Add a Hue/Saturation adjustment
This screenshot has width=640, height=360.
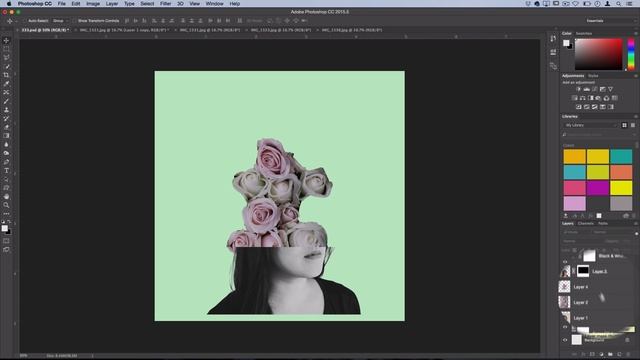coord(574,98)
